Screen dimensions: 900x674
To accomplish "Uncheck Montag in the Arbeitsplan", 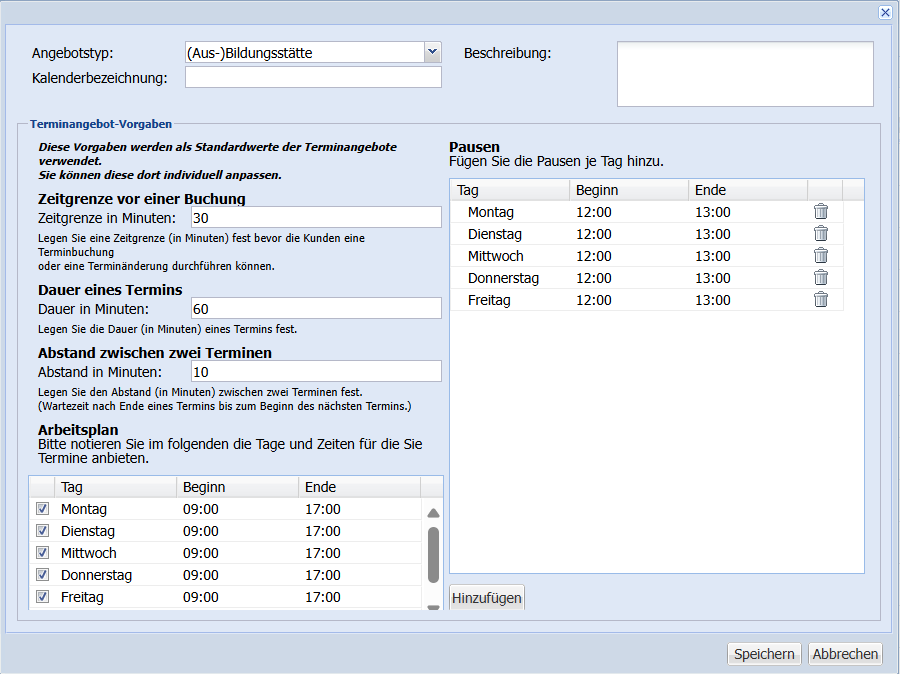I will point(42,509).
